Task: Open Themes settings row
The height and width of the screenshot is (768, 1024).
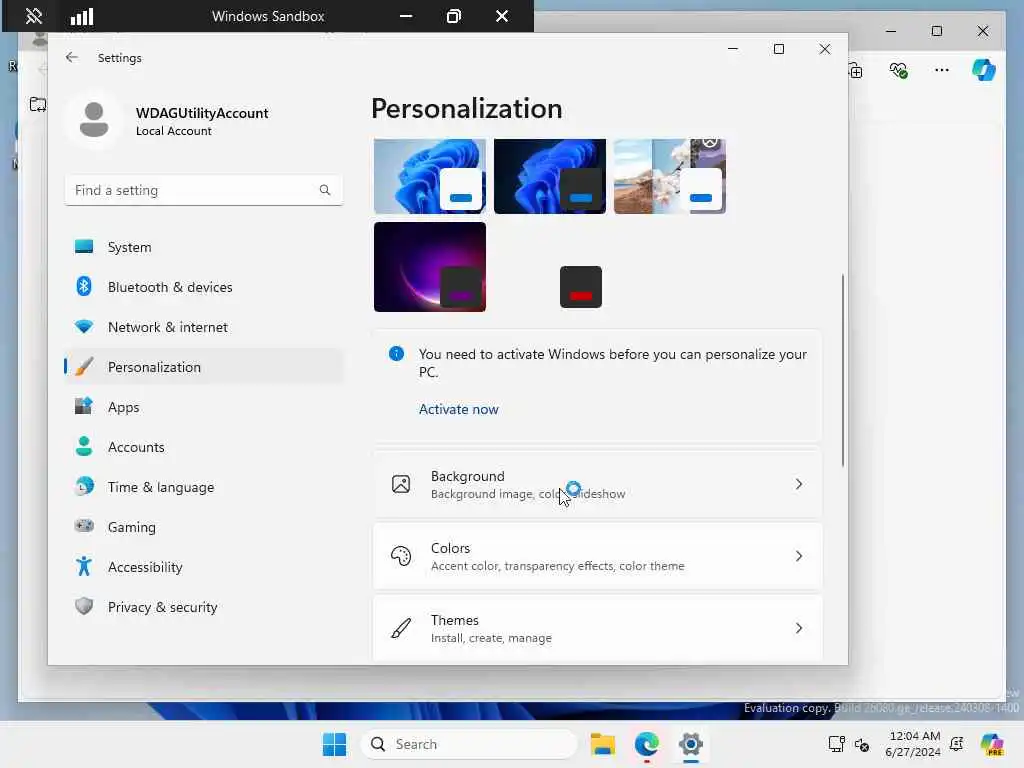Action: pyautogui.click(x=598, y=628)
